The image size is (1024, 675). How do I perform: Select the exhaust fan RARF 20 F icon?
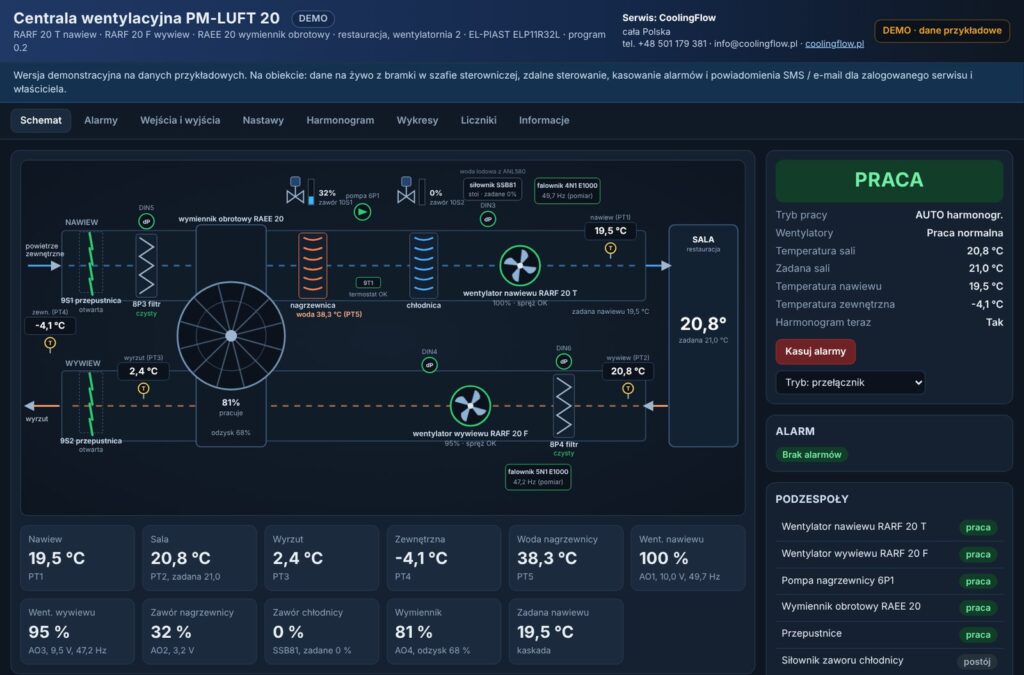(x=470, y=405)
